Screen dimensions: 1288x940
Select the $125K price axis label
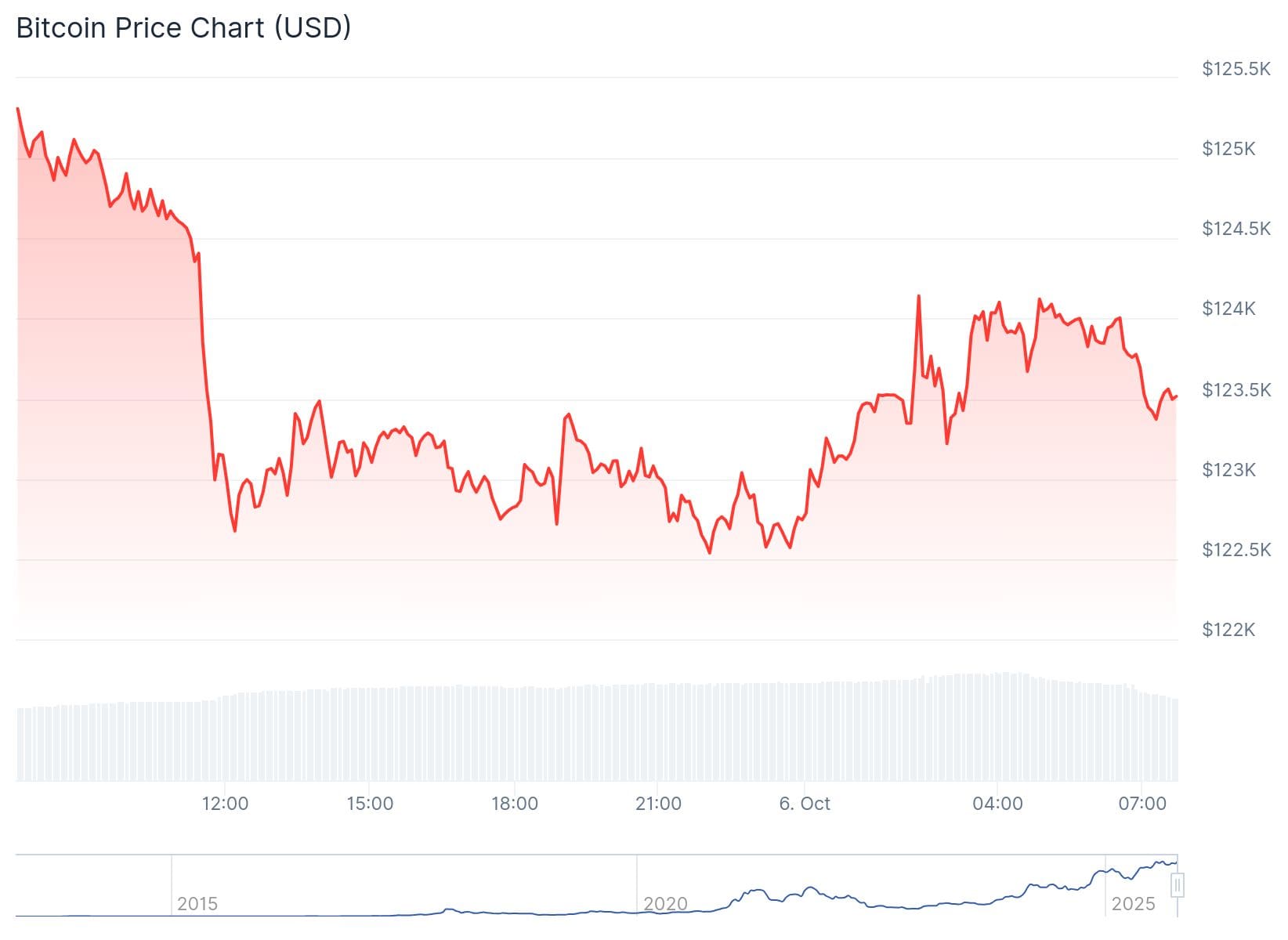coord(1228,149)
